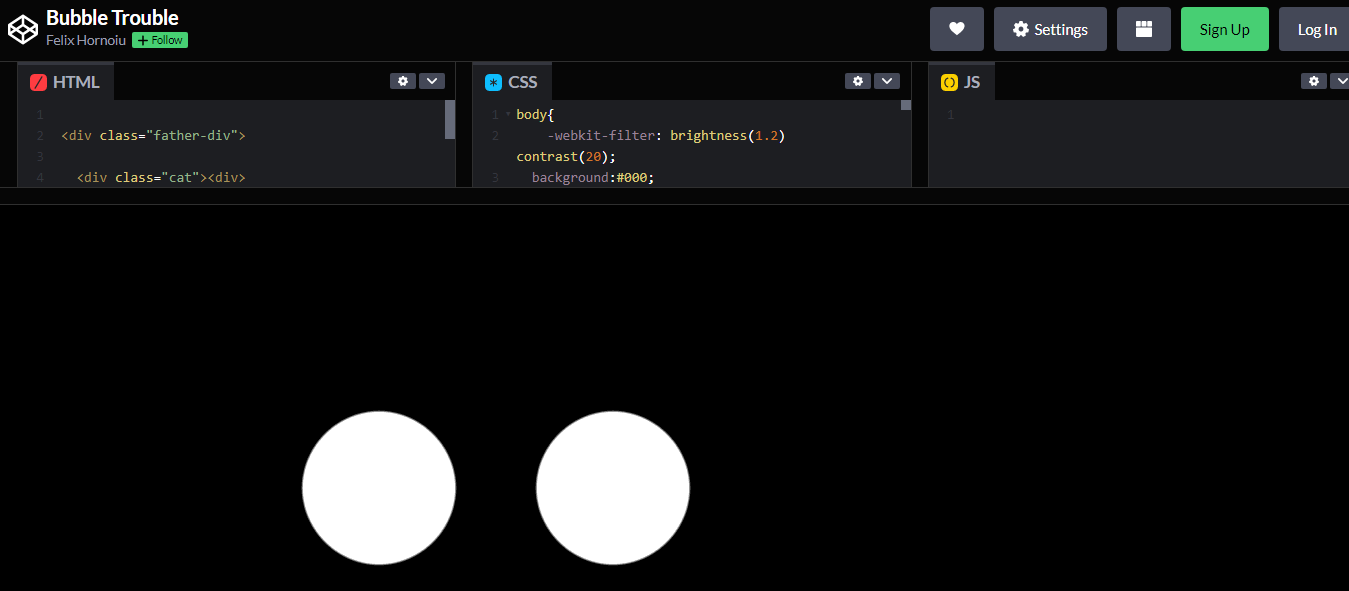Toggle the heart to like this pen
This screenshot has height=591, width=1349.
coord(956,28)
